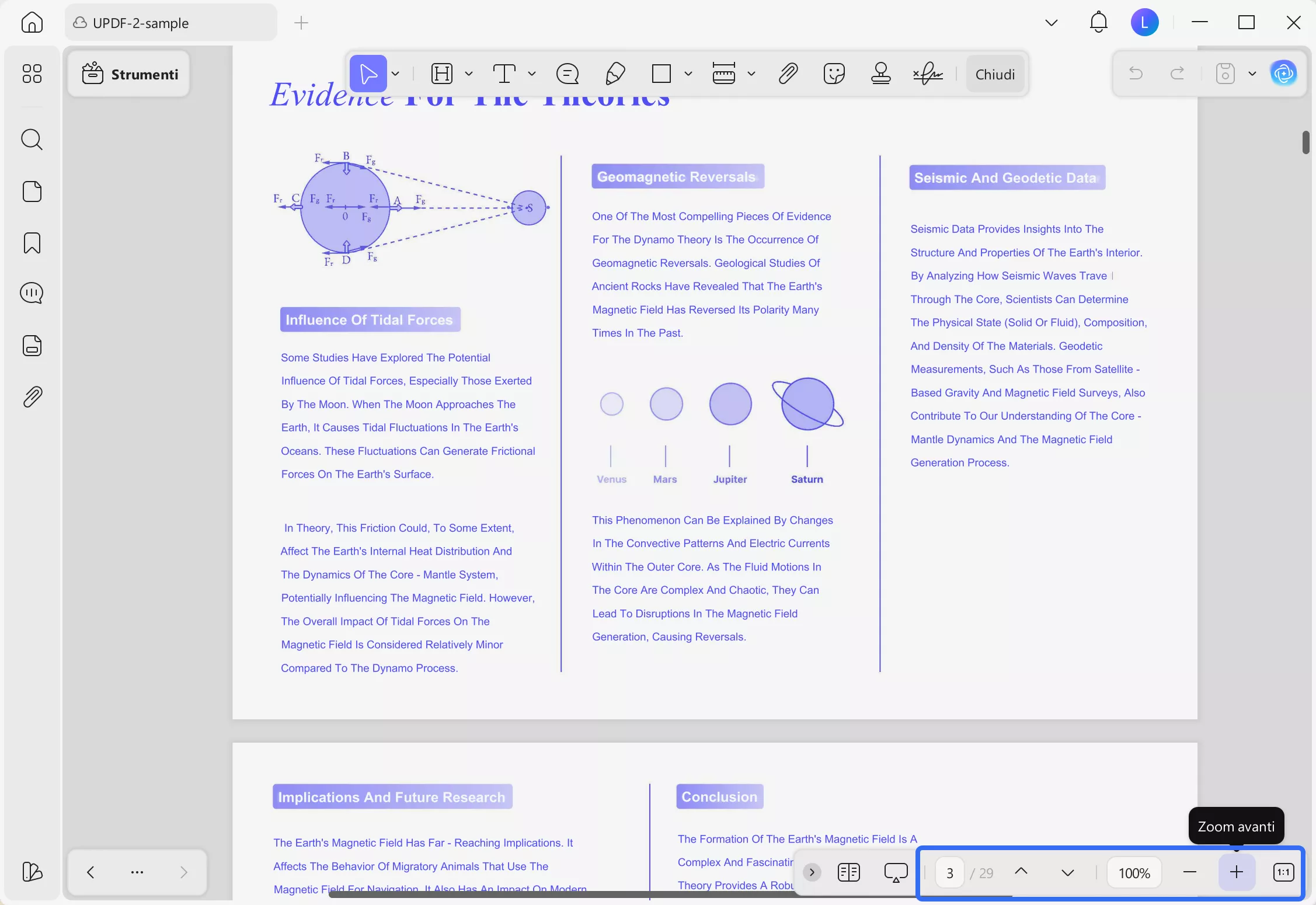
Task: Expand the highlight tool dropdown arrow
Action: pyautogui.click(x=469, y=74)
